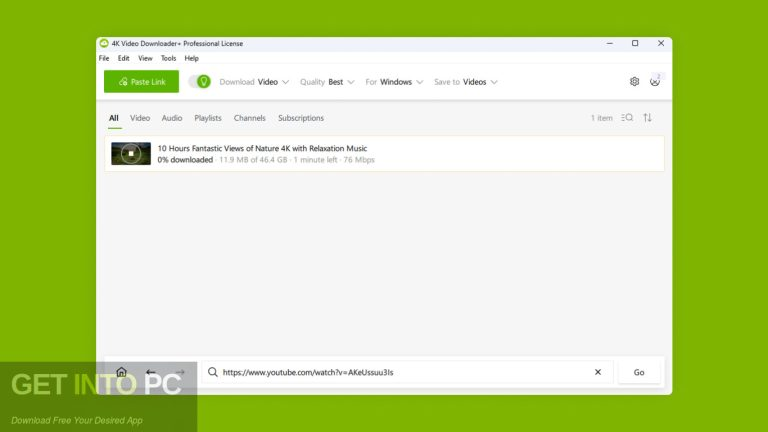Minimize the 4K Video Downloader window
This screenshot has width=768, height=432.
pyautogui.click(x=610, y=44)
